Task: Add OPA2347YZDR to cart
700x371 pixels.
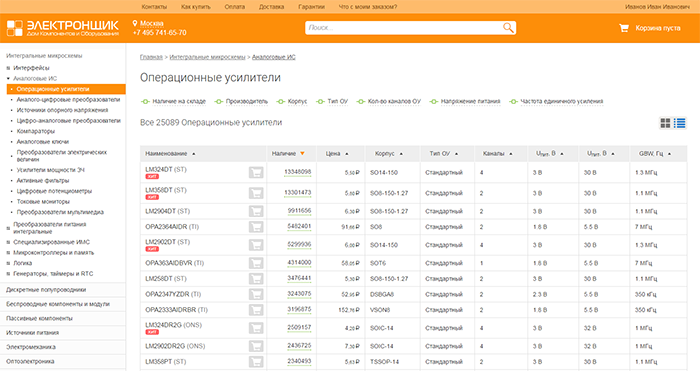Action: coord(256,294)
